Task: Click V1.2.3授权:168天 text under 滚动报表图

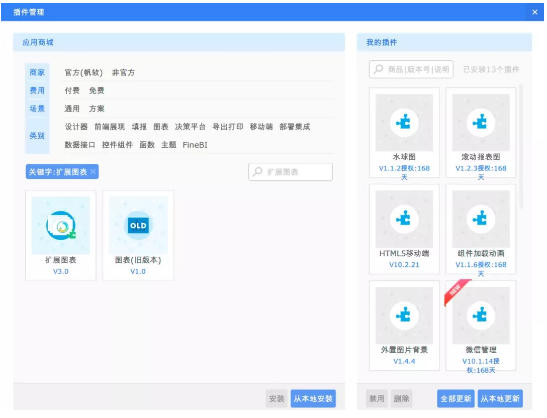Action: [481, 172]
